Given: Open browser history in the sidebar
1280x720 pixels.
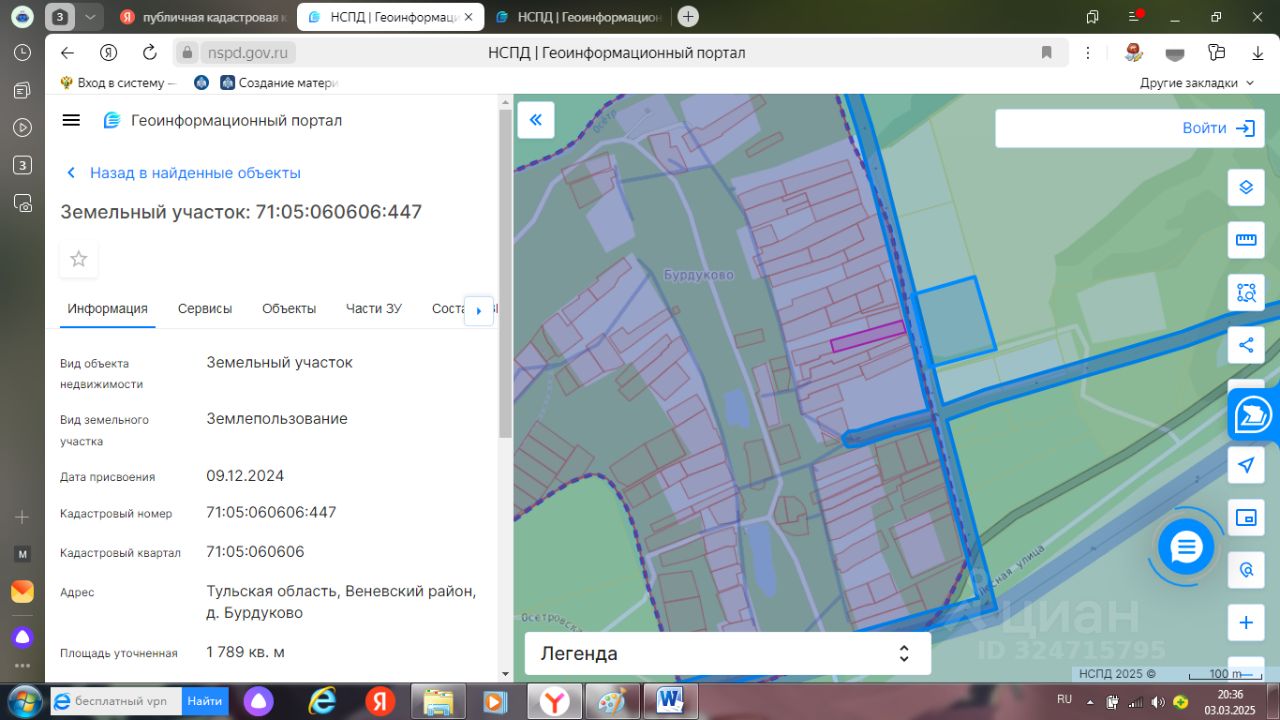Looking at the screenshot, I should 22,53.
